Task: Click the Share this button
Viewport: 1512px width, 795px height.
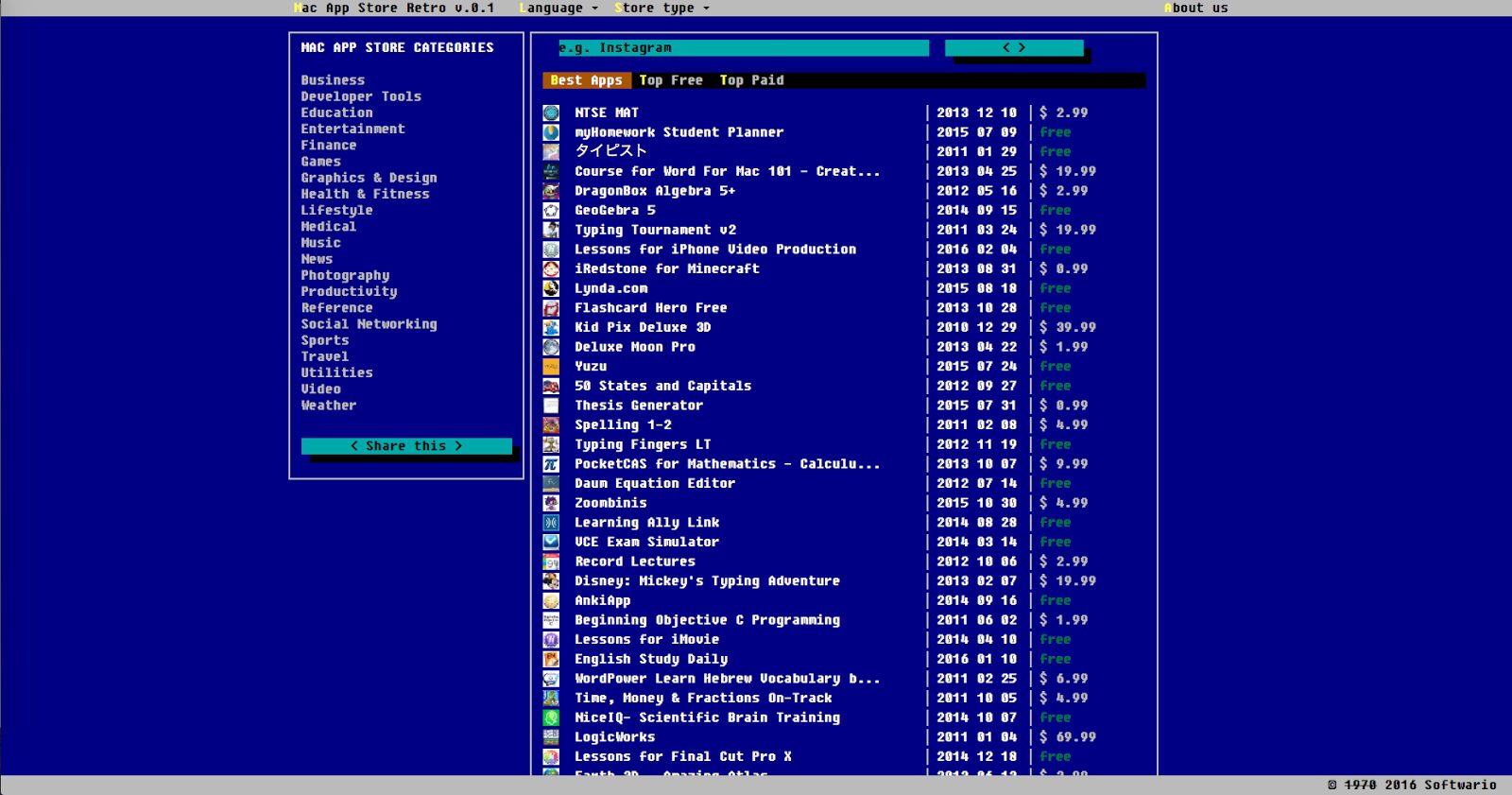Action: pos(406,446)
